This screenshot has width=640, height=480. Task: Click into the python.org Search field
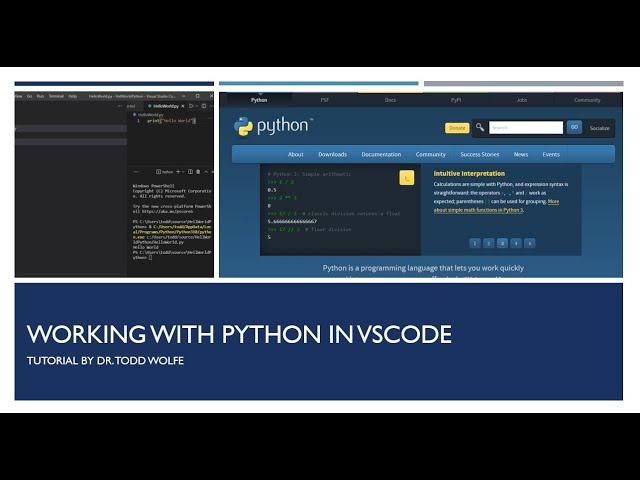point(526,127)
